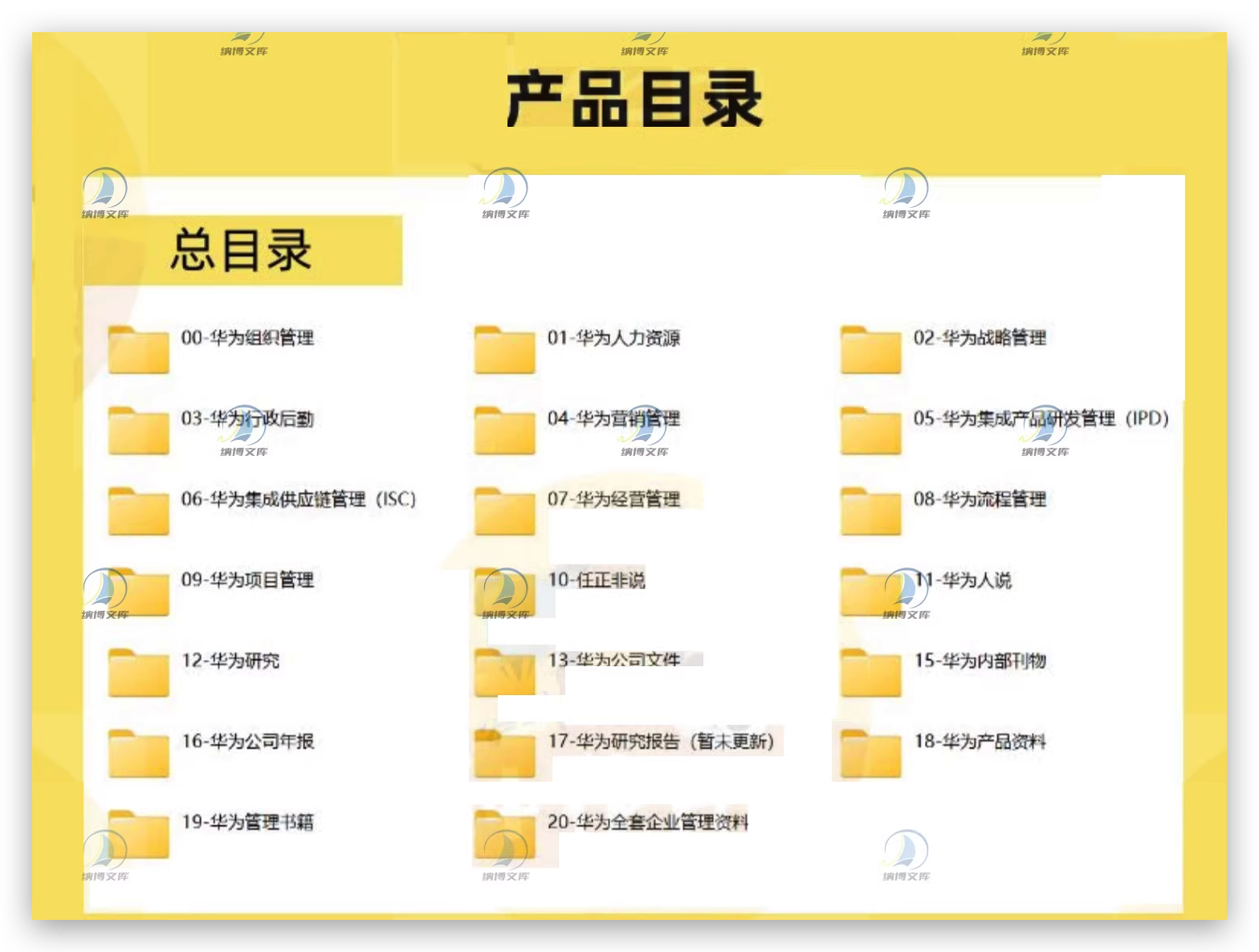
Task: Select the label 02-华为战略管理
Action: [x=980, y=338]
